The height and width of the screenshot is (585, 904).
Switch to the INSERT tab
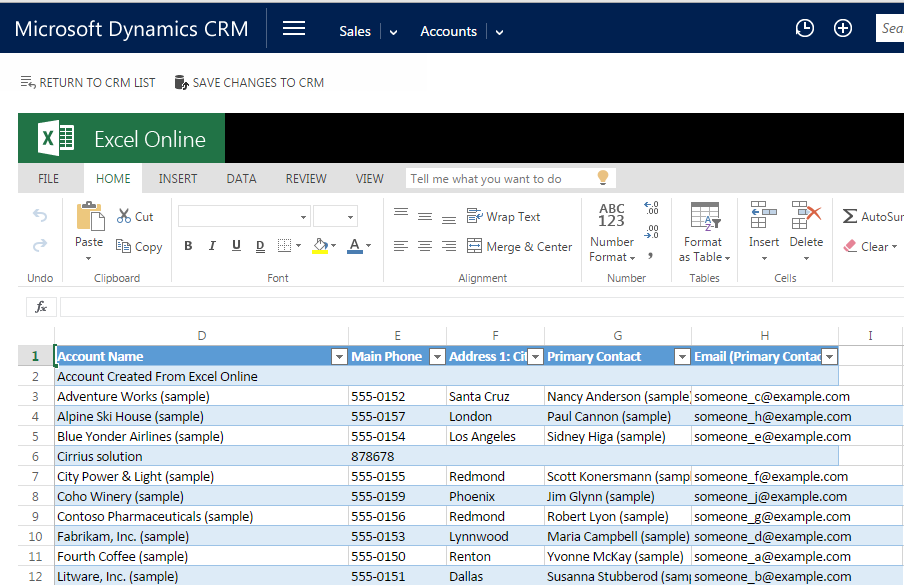point(178,179)
